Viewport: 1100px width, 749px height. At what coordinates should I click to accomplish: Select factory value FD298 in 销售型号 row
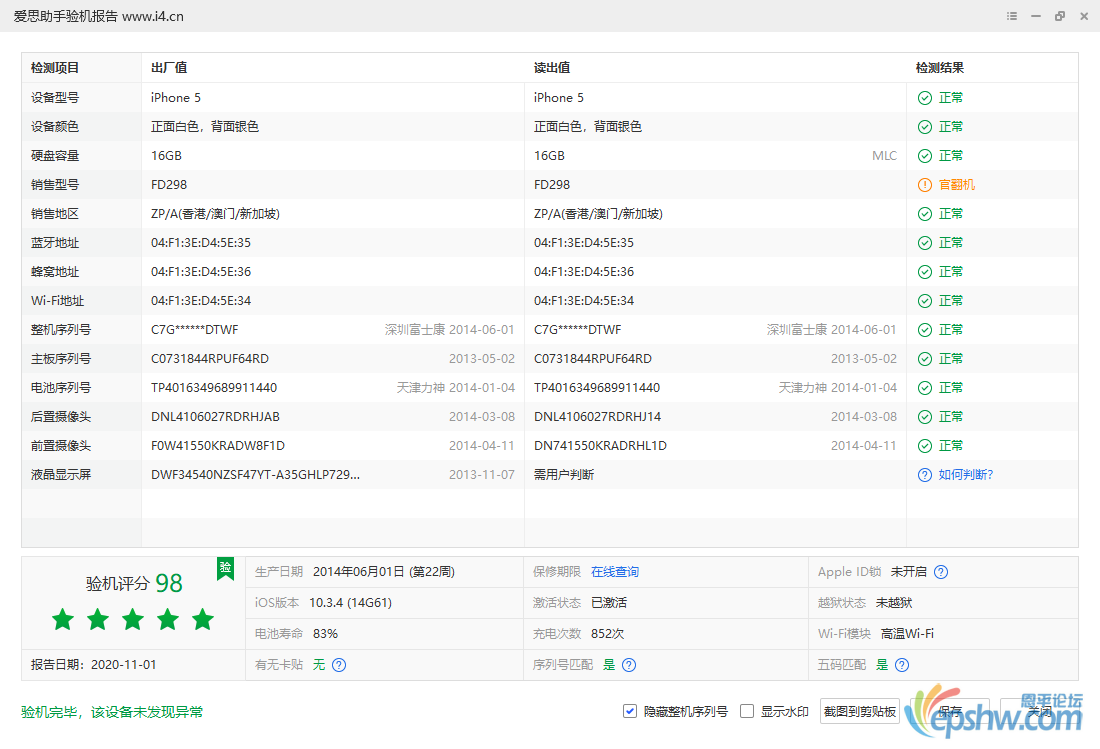click(x=169, y=184)
